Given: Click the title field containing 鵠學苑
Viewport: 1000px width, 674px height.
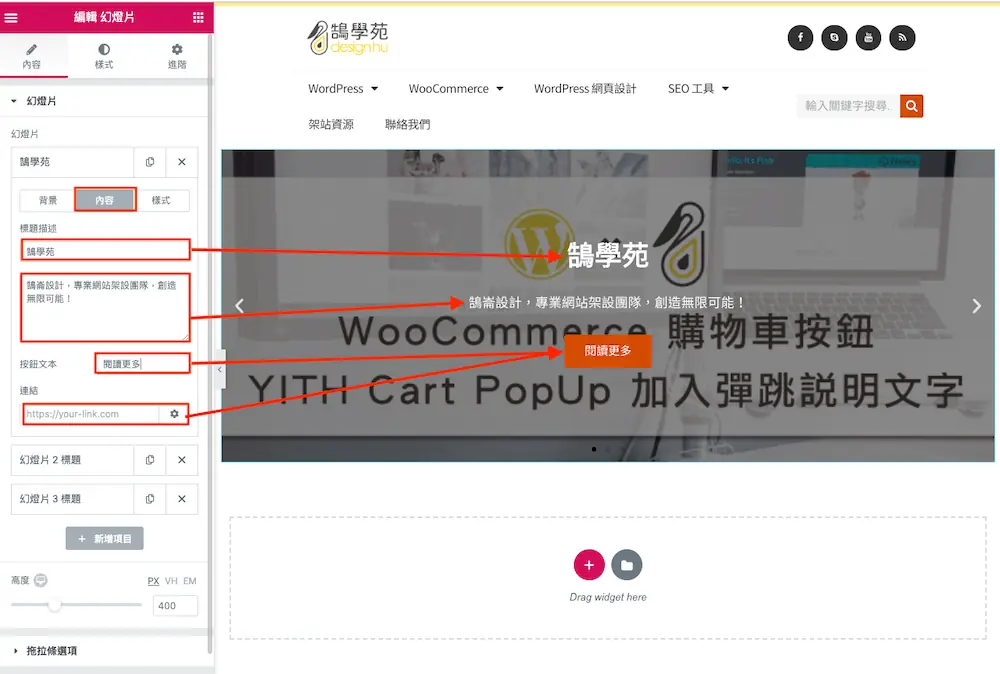Looking at the screenshot, I should pos(106,251).
